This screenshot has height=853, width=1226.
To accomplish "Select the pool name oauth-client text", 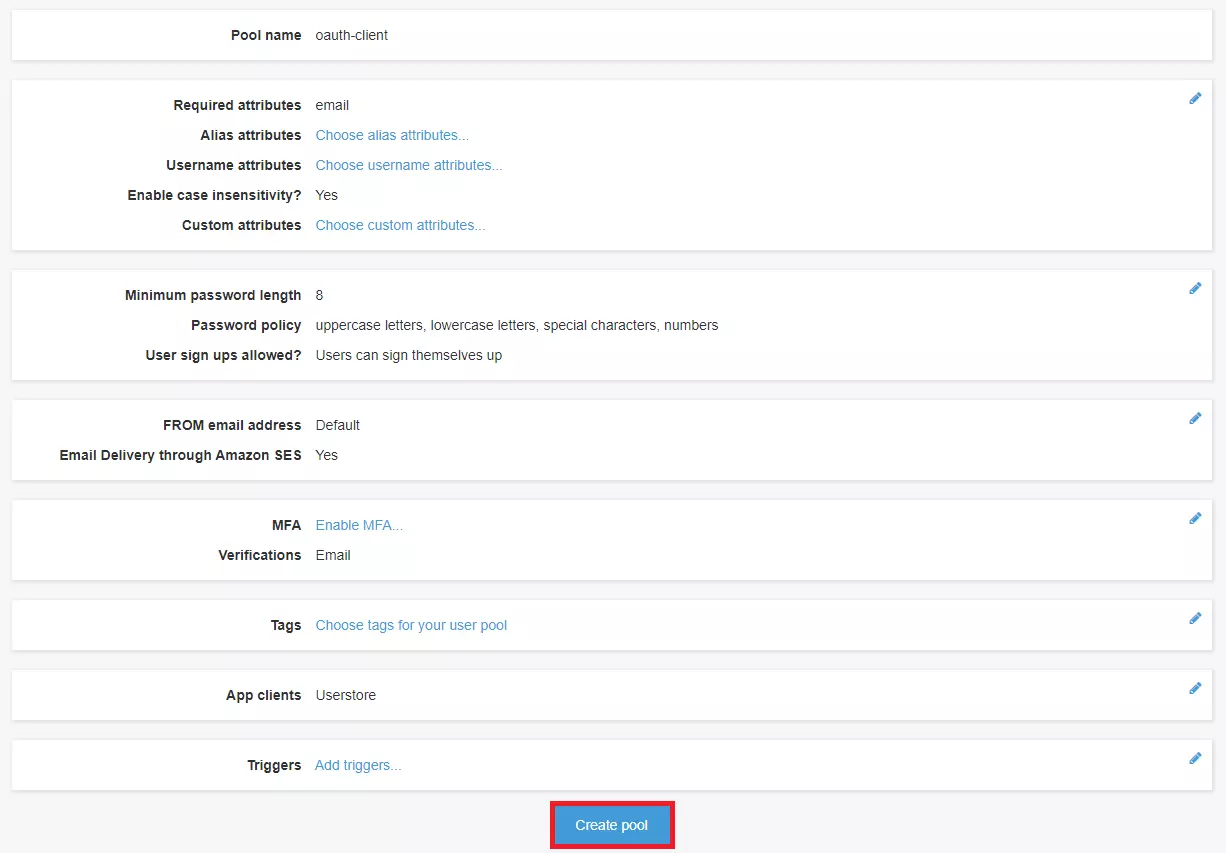I will point(350,35).
